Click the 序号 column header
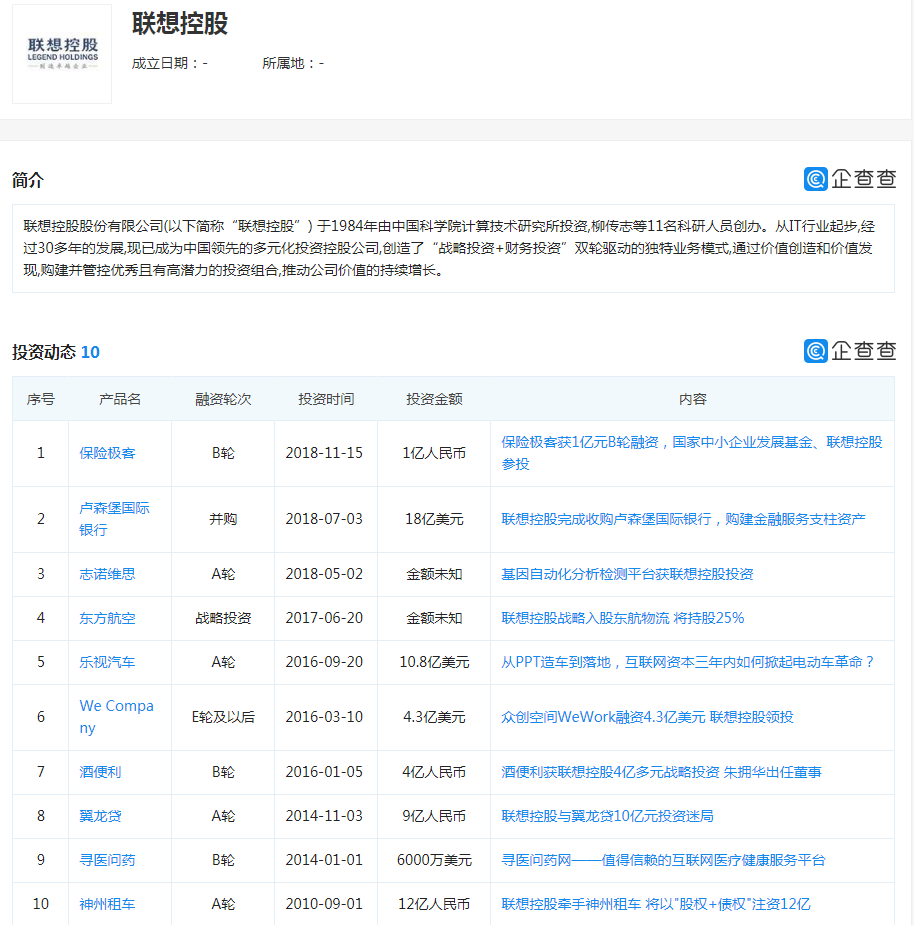Image resolution: width=914 pixels, height=925 pixels. tap(41, 399)
